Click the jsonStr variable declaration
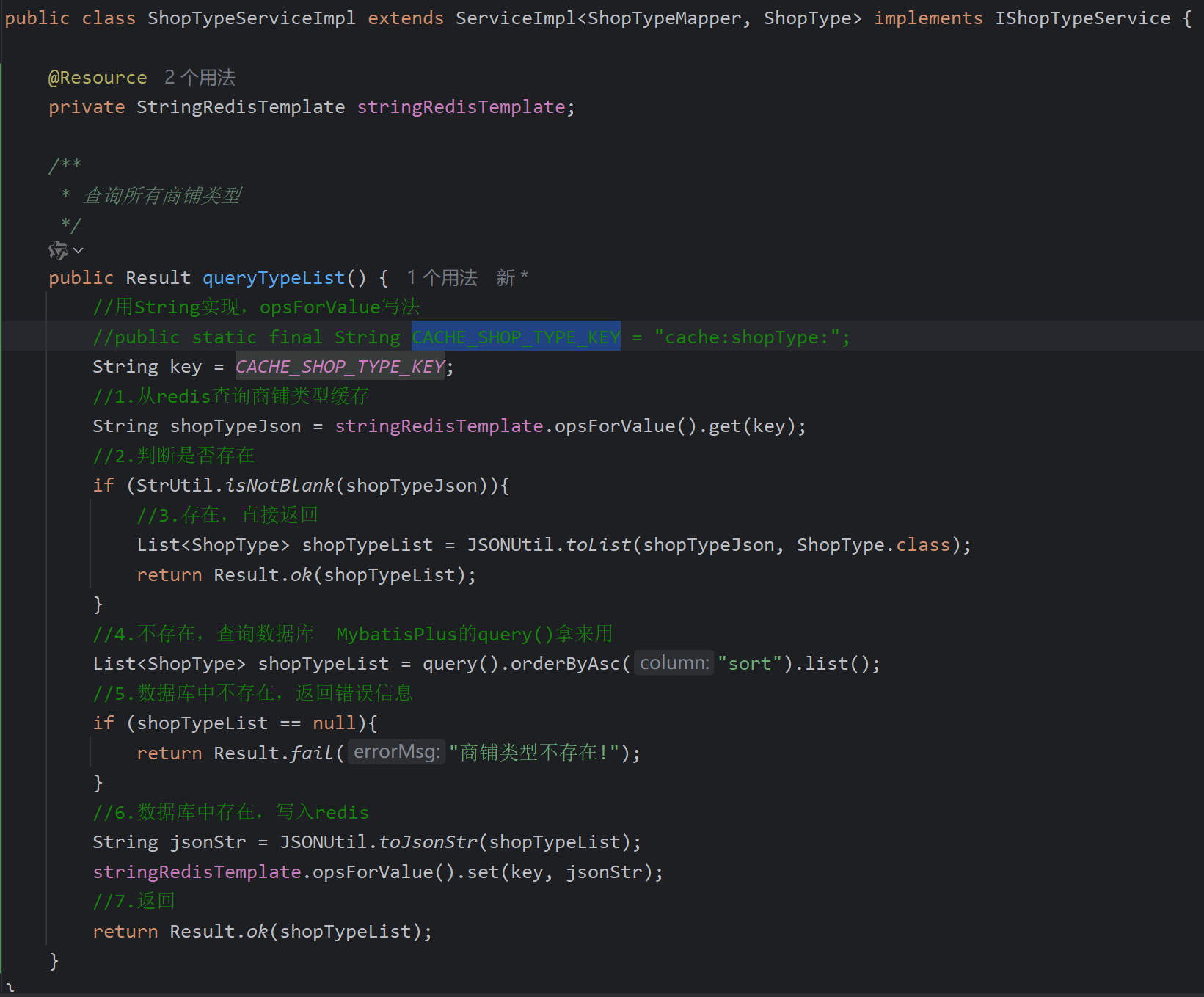This screenshot has height=997, width=1204. pyautogui.click(x=208, y=842)
